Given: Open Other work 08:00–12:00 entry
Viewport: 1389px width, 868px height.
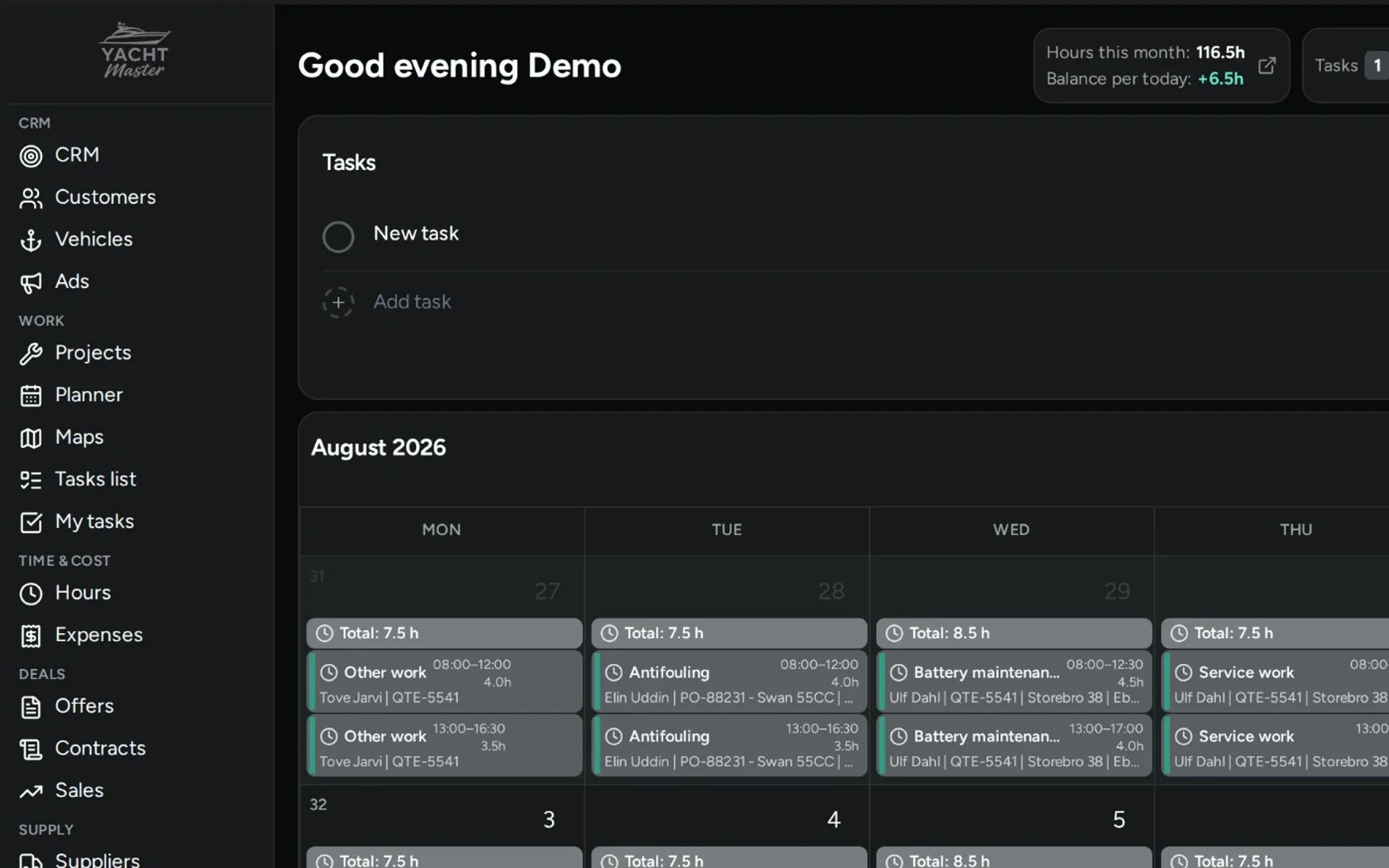Looking at the screenshot, I should click(x=444, y=681).
